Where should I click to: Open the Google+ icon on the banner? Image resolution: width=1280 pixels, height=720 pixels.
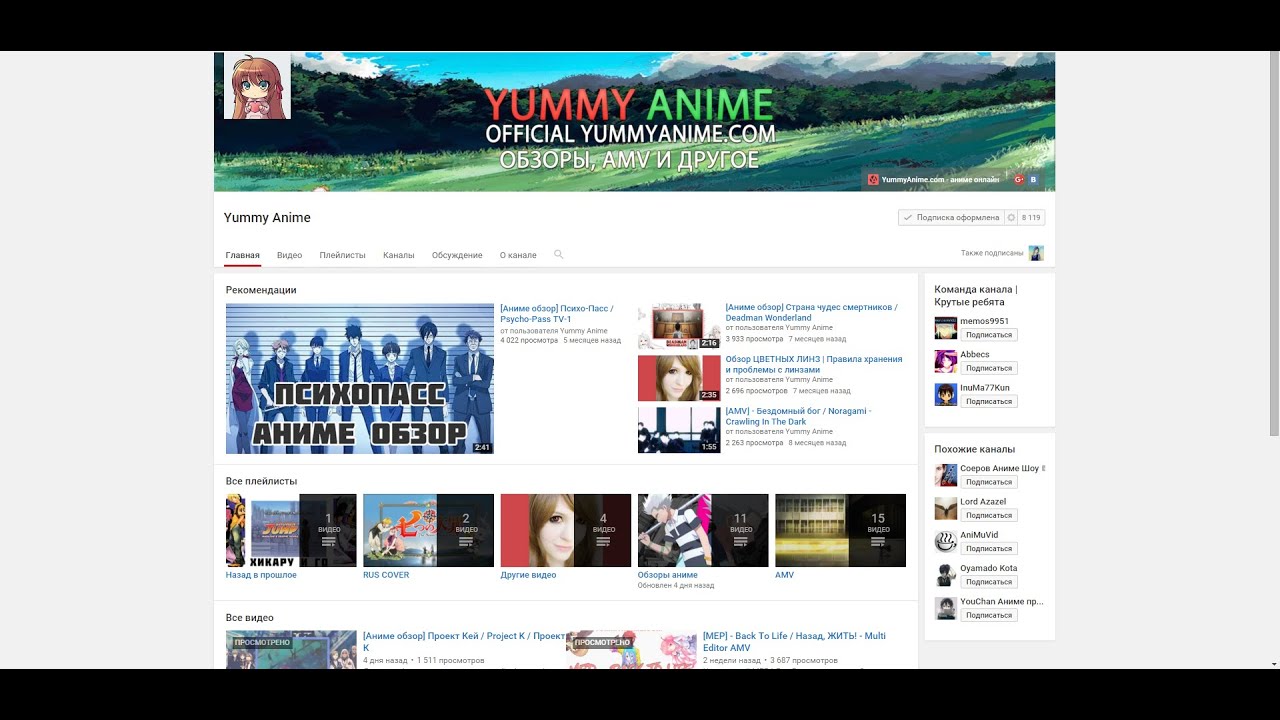[x=1019, y=180]
